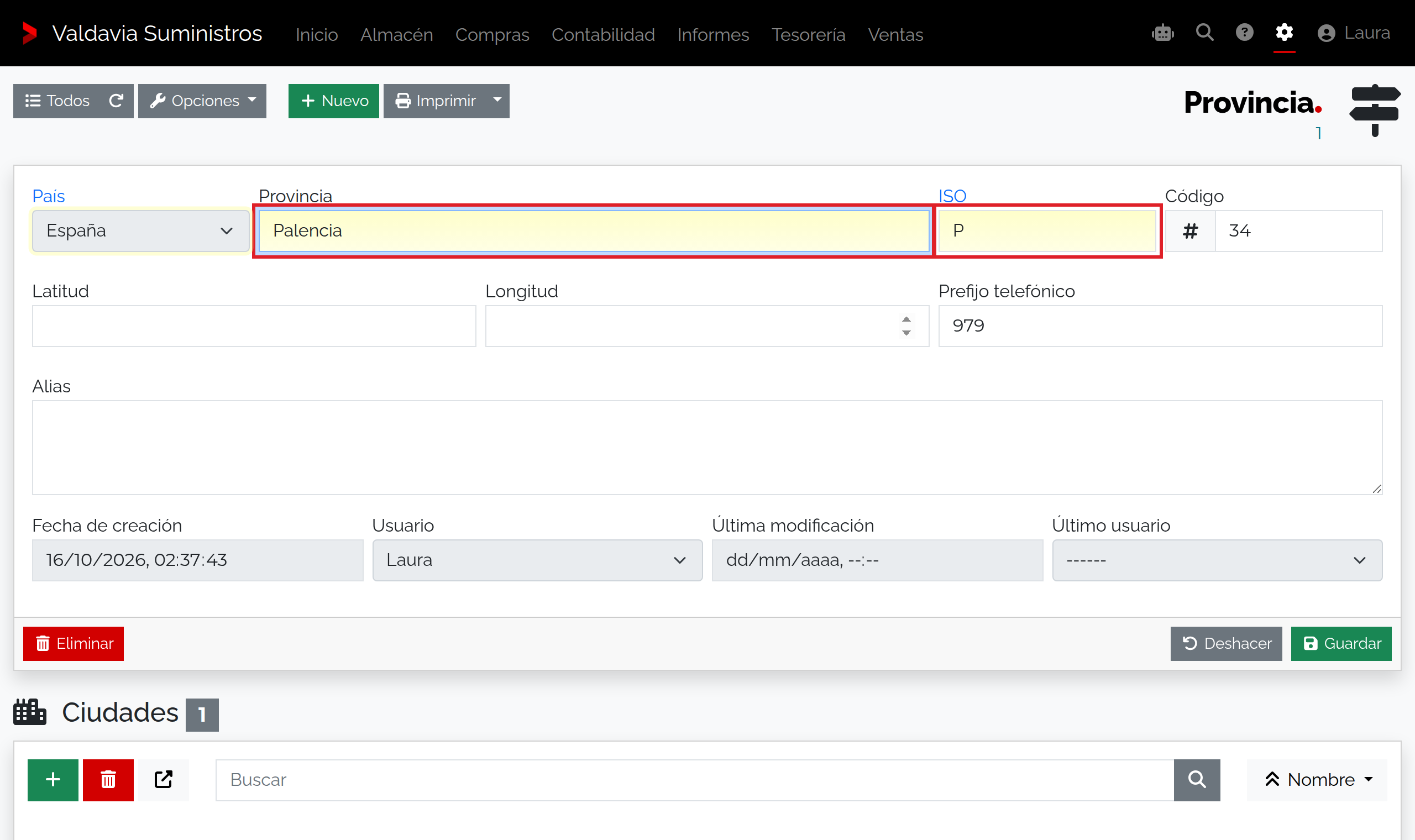The width and height of the screenshot is (1415, 840).
Task: Click the Longitud spinner arrows
Action: (x=906, y=326)
